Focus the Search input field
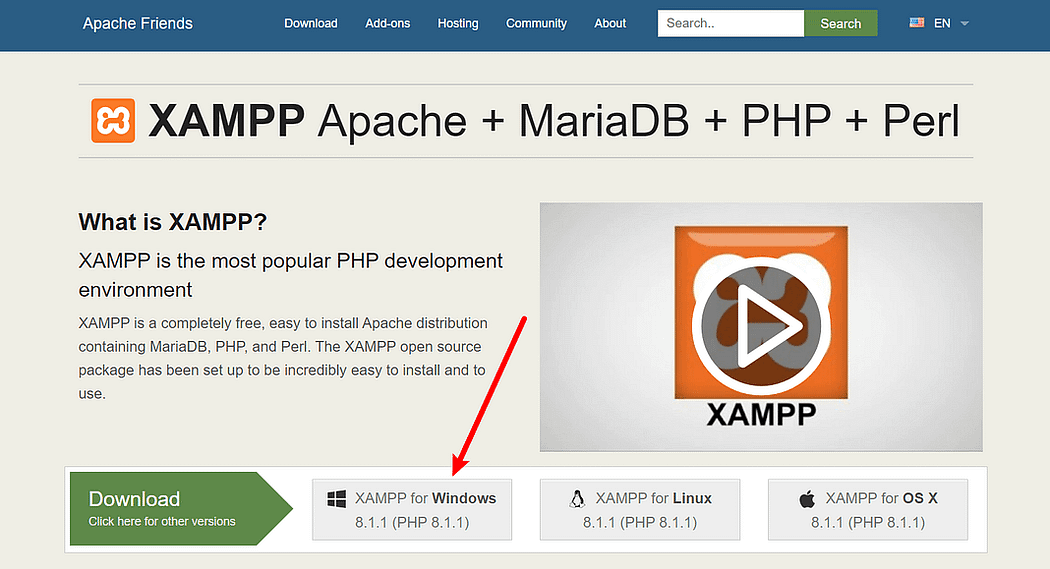 [731, 23]
